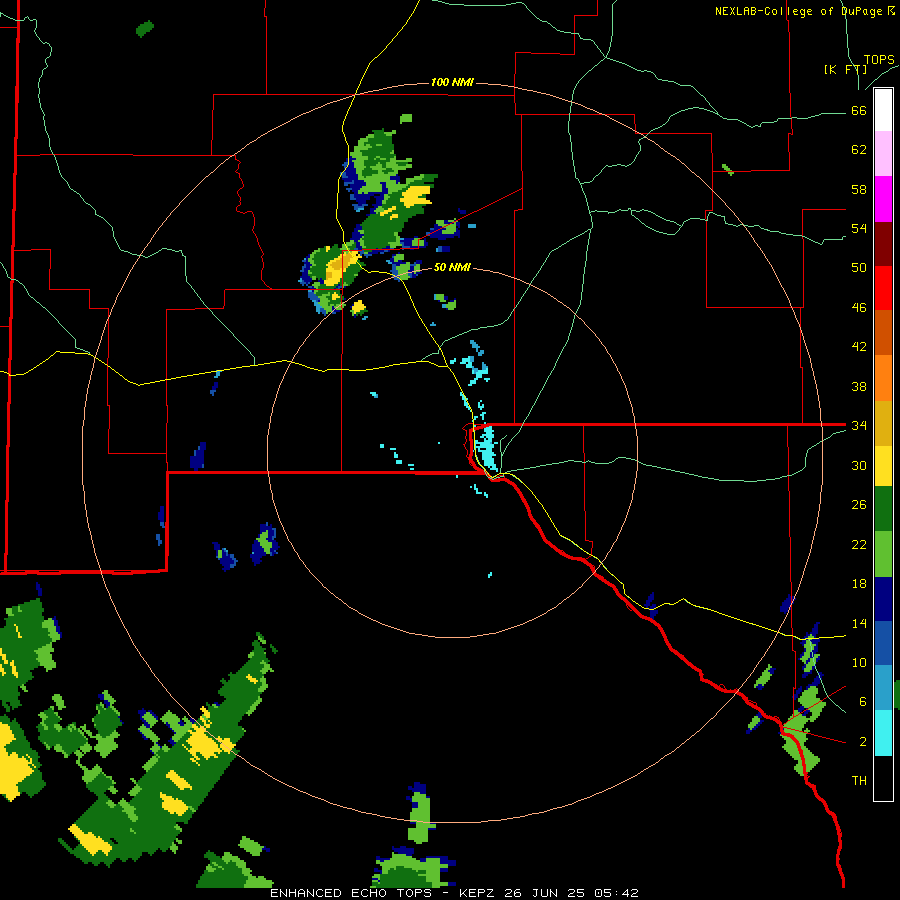The height and width of the screenshot is (900, 900).
Task: Click the 38 legend value
Action: (x=859, y=386)
